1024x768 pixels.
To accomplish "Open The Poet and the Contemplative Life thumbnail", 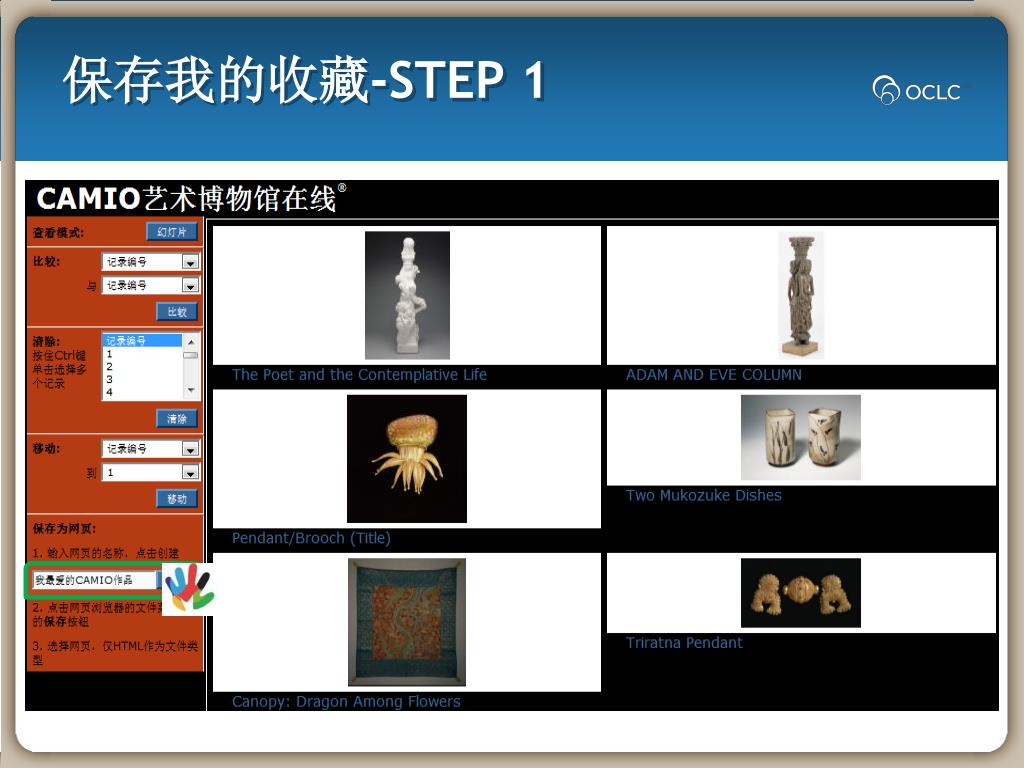I will 407,295.
